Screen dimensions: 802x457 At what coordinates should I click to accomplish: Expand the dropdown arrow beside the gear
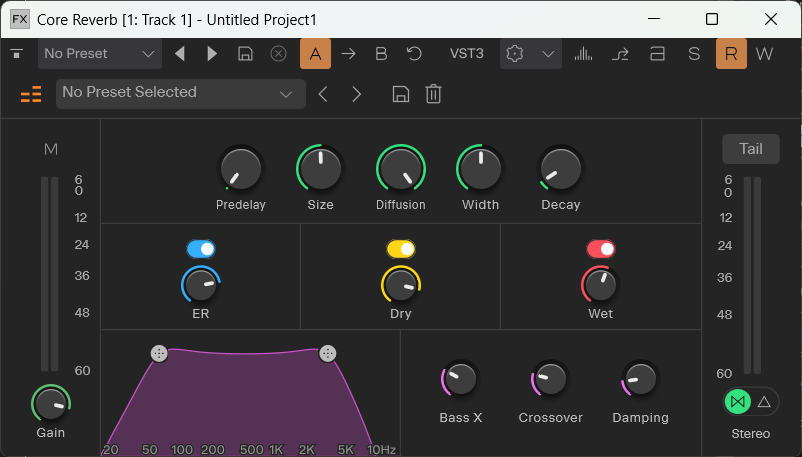point(548,54)
